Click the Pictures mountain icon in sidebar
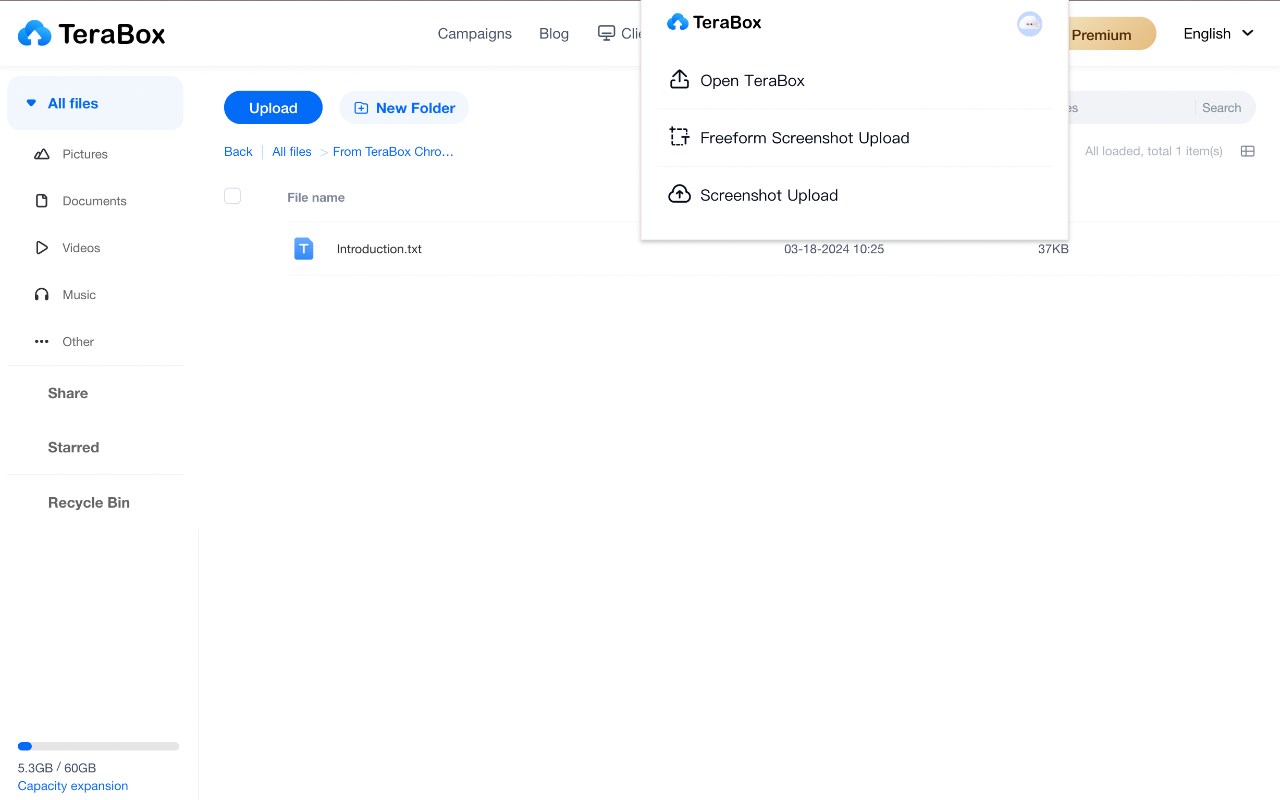The width and height of the screenshot is (1280, 800). click(42, 154)
